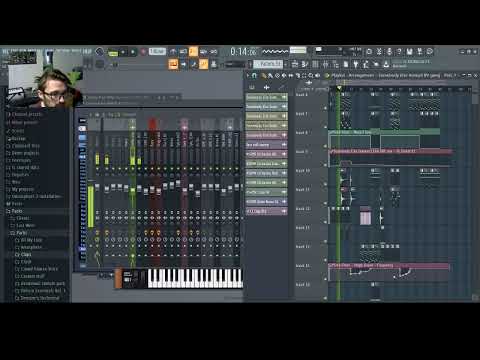Click the Stop transport button

click(133, 52)
